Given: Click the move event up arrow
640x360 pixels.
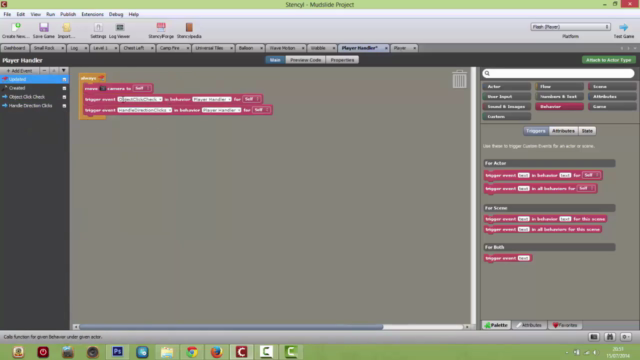Looking at the screenshot, I should (53, 71).
